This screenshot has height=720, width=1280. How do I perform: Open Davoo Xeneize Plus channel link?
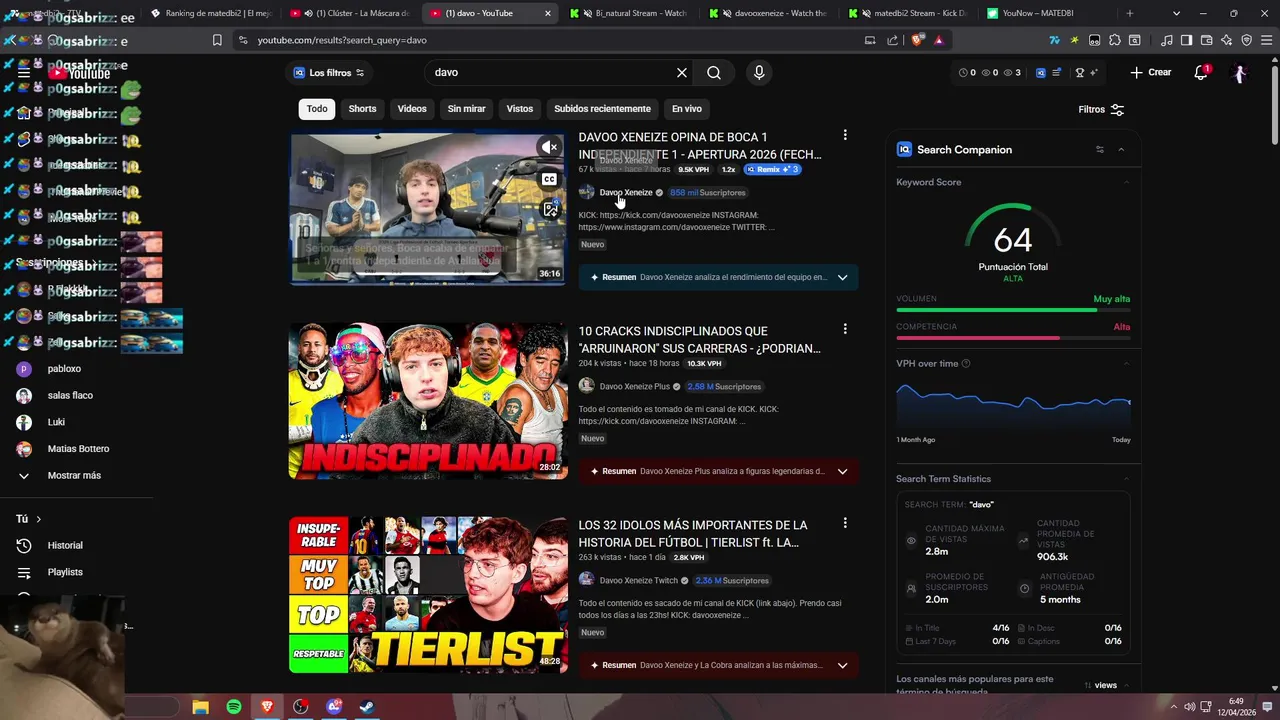(x=634, y=387)
